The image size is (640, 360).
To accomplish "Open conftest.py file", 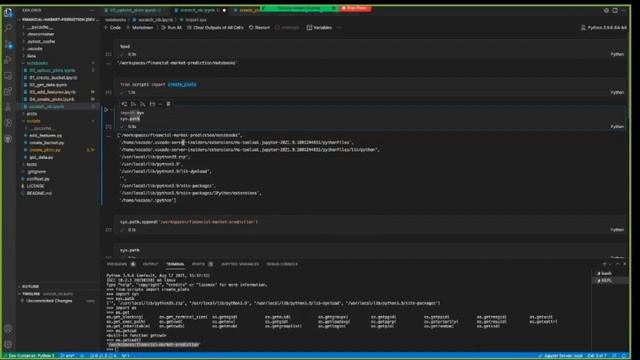I will click(x=38, y=179).
